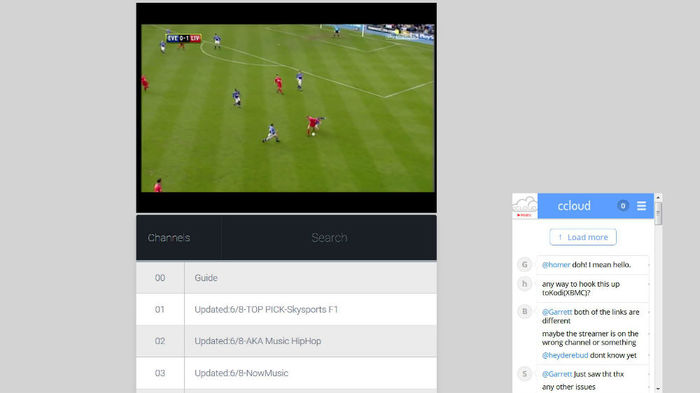Open the ccloud chat hamburger menu
700x393 pixels.
pyautogui.click(x=641, y=206)
